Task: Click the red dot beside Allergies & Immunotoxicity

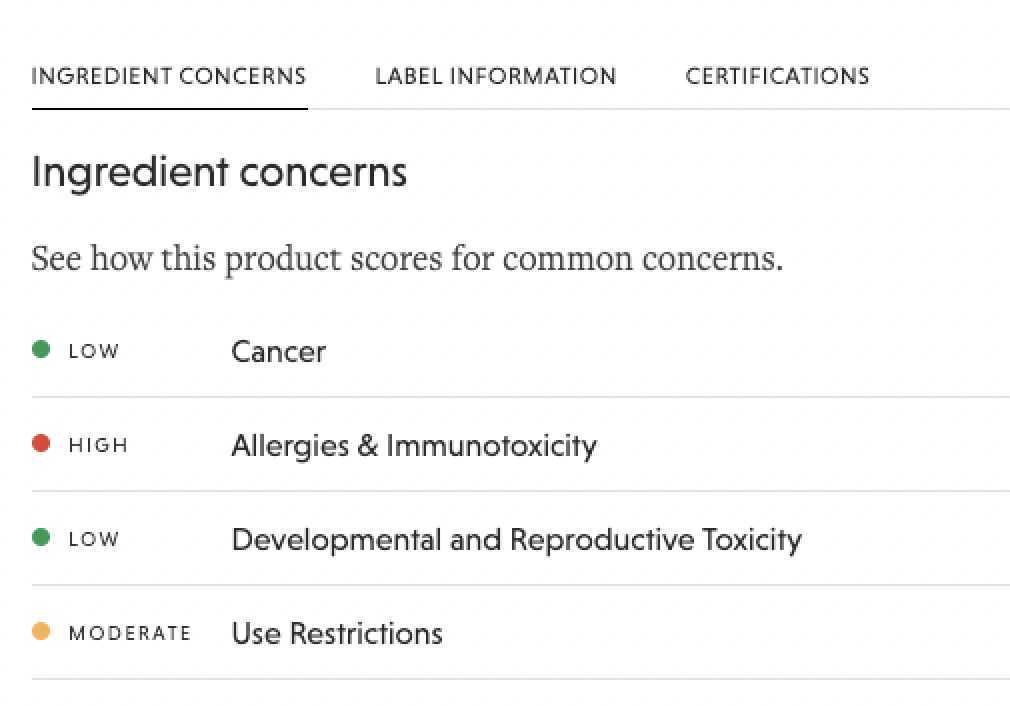Action: pos(41,444)
